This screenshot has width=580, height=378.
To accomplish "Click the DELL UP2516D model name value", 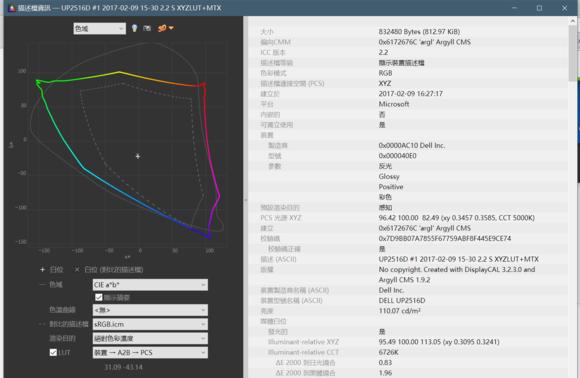I will click(x=402, y=300).
